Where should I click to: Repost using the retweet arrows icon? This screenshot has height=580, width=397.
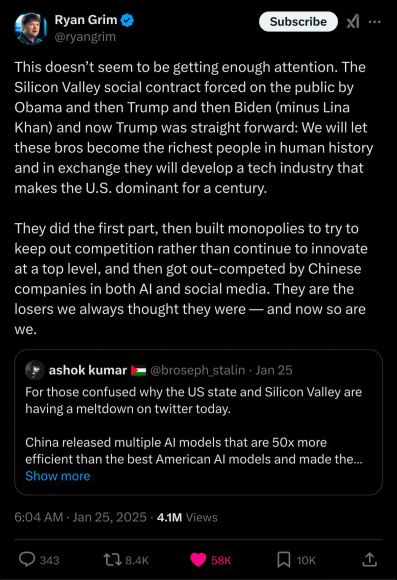point(112,560)
